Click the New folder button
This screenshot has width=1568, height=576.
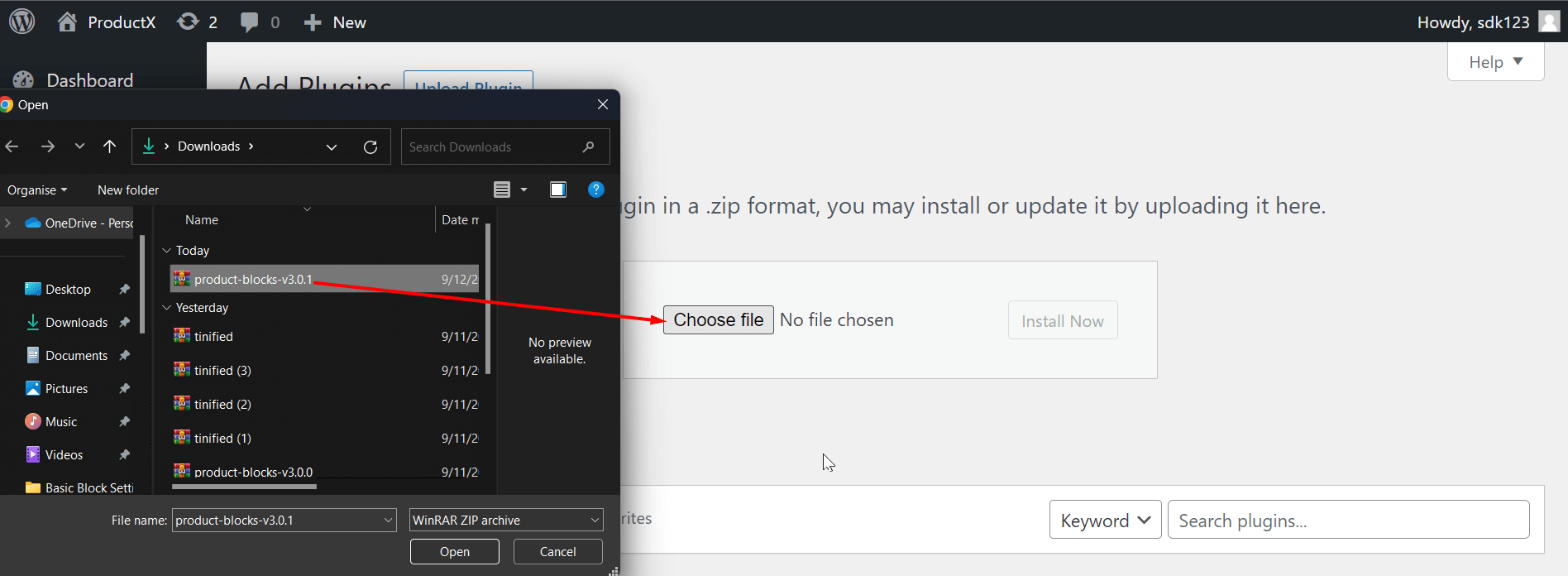128,190
